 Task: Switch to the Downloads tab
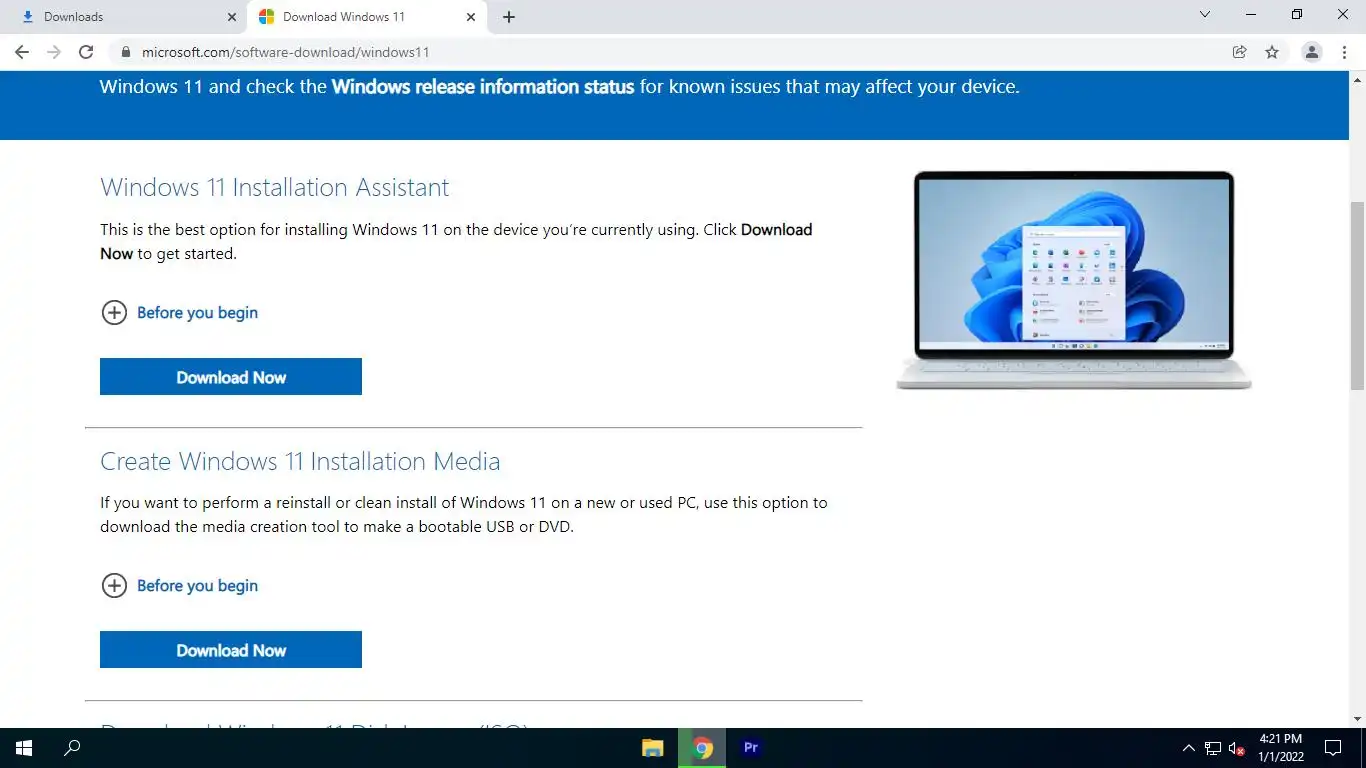[x=123, y=17]
